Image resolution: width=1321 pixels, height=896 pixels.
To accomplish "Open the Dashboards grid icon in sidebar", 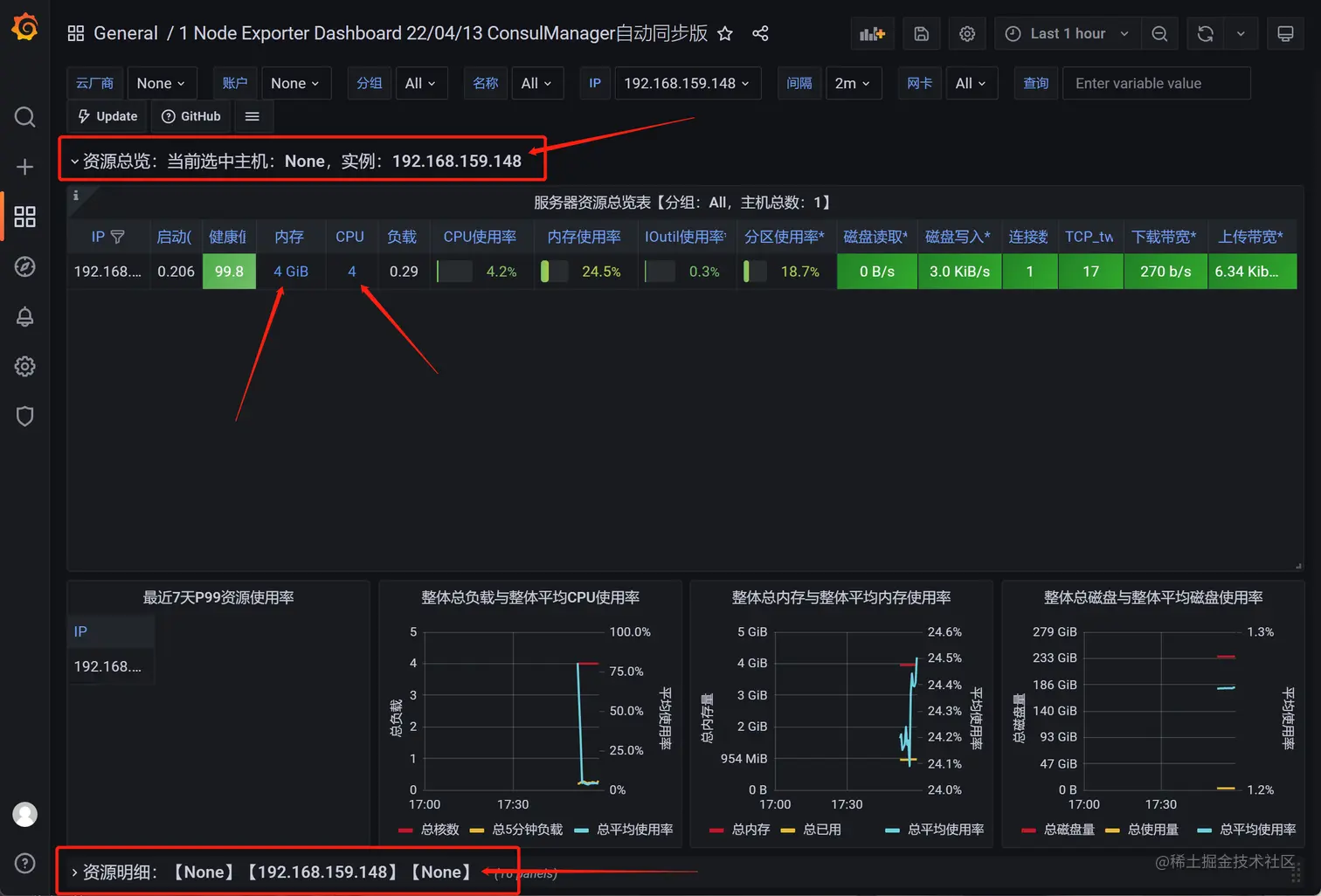I will click(24, 217).
